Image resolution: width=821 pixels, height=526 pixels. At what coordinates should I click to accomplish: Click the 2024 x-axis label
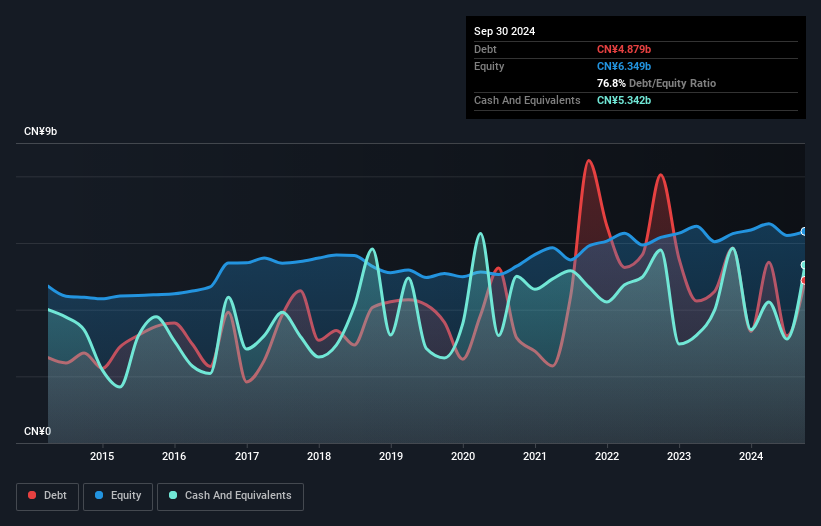click(x=751, y=456)
